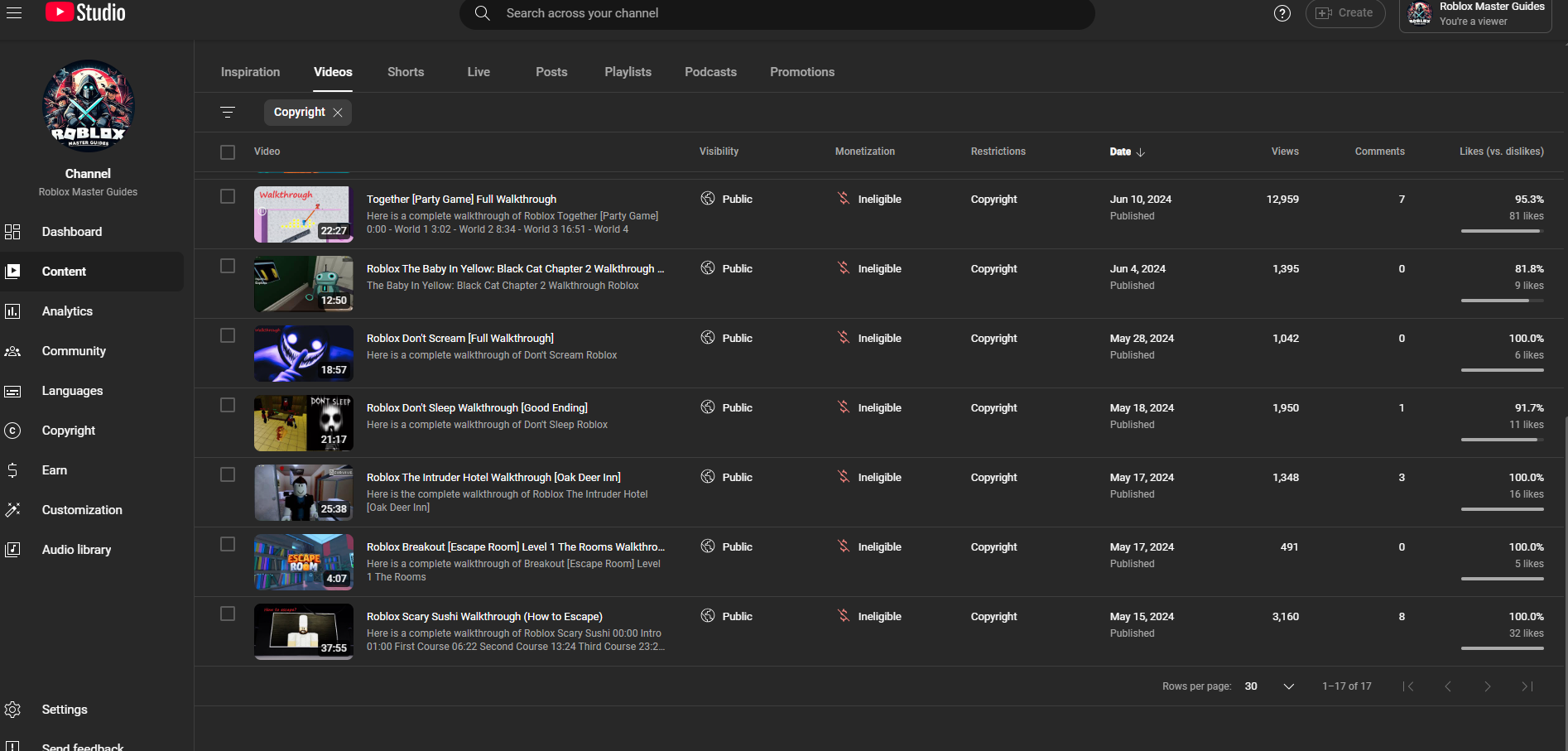Click the search magnifier icon
The width and height of the screenshot is (1568, 751).
[x=482, y=13]
